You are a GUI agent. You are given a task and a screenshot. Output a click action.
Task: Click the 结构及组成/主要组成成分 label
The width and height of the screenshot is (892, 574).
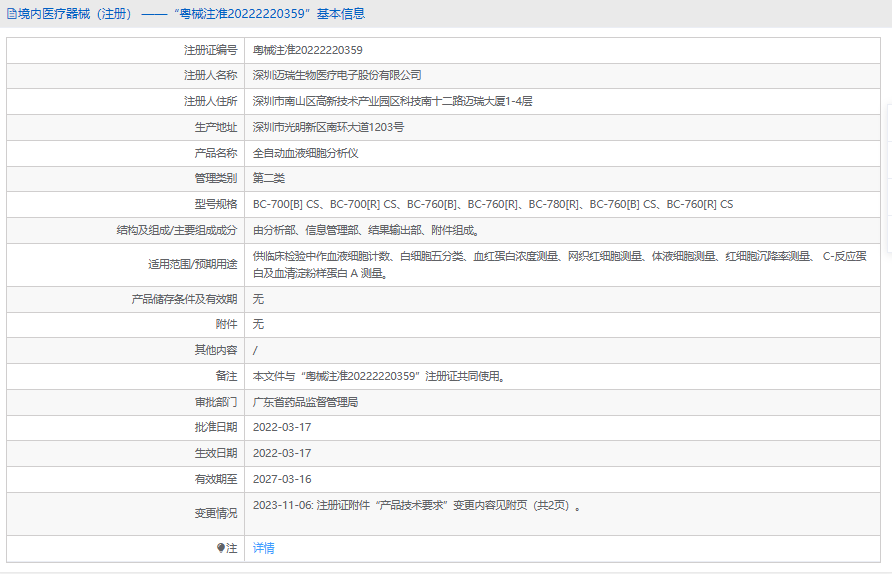coord(177,230)
